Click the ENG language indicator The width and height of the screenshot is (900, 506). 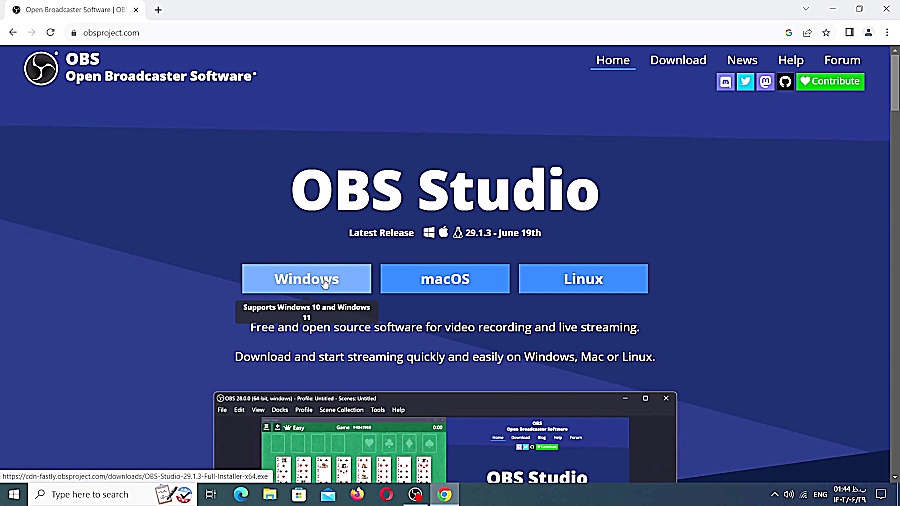[x=820, y=494]
